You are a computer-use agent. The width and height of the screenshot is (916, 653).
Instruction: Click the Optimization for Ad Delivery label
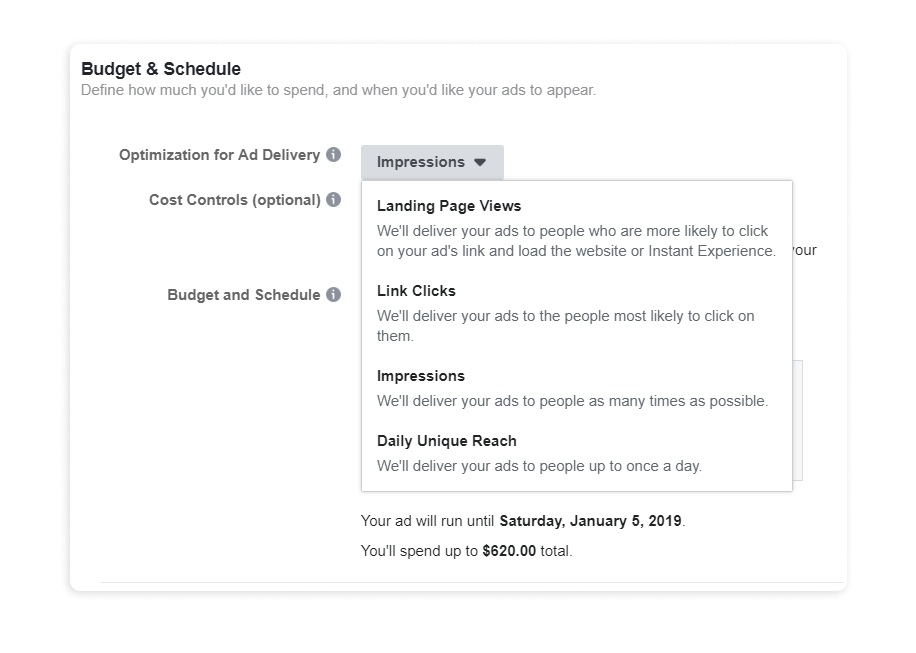(x=220, y=155)
